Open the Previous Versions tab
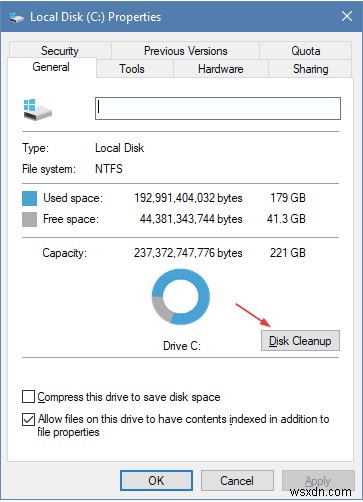The height and width of the screenshot is (502, 363). [x=185, y=51]
